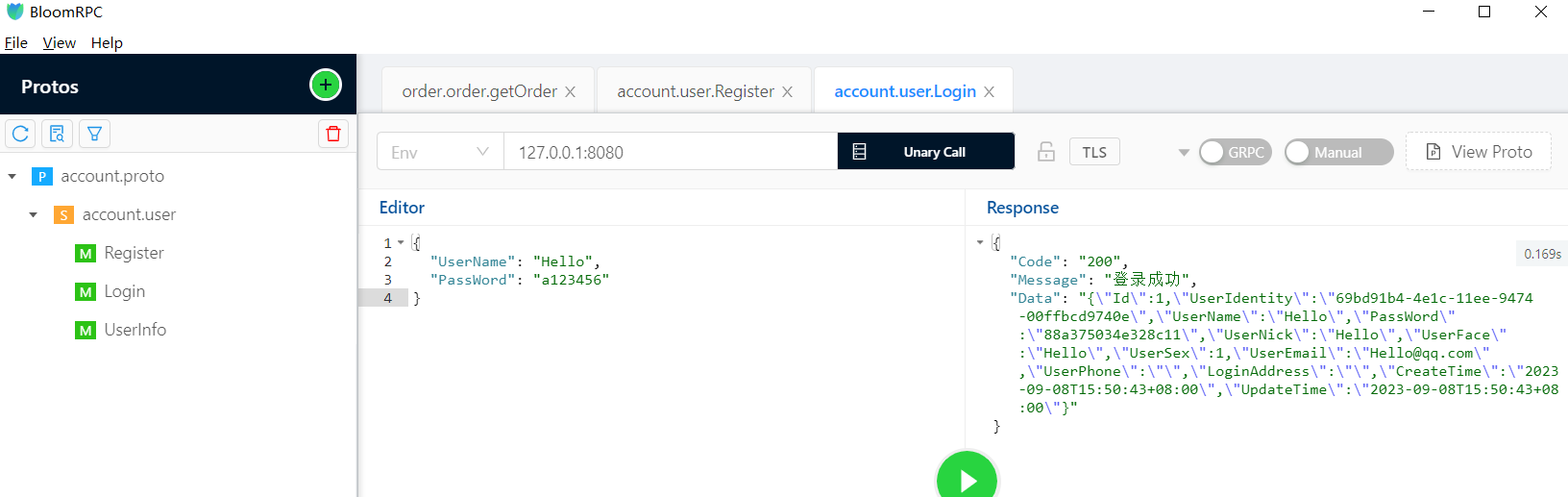Click the View Proto button

coord(1479,152)
